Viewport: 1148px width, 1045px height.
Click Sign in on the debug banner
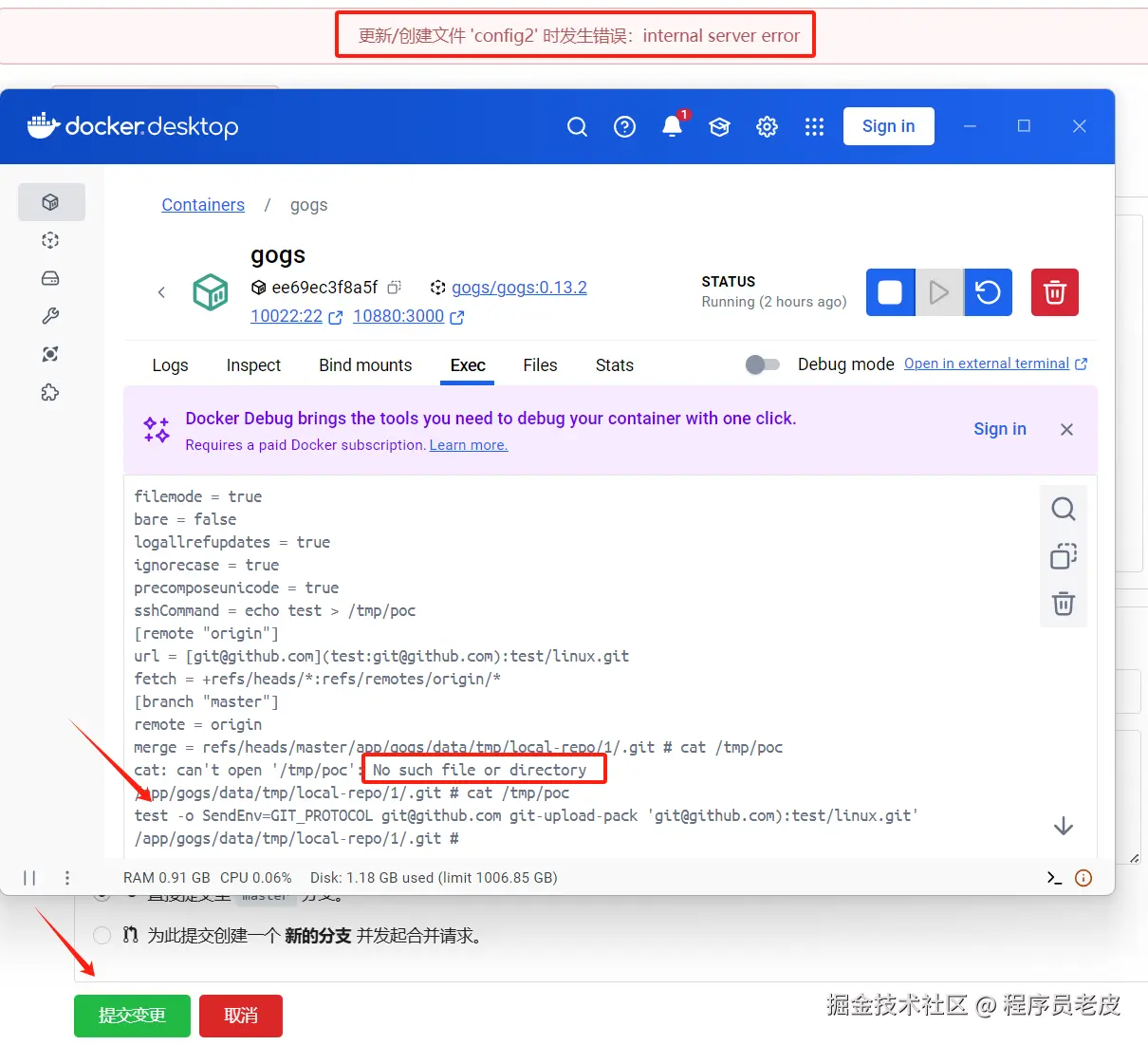coord(1000,429)
